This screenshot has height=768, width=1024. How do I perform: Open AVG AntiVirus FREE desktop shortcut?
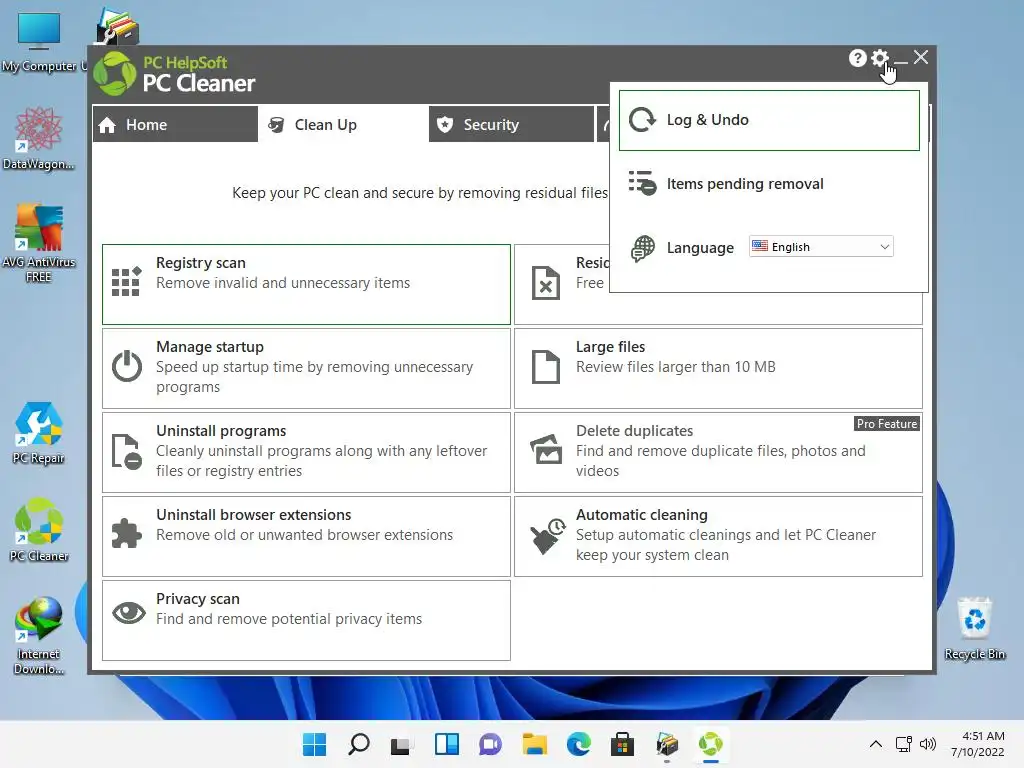[39, 243]
